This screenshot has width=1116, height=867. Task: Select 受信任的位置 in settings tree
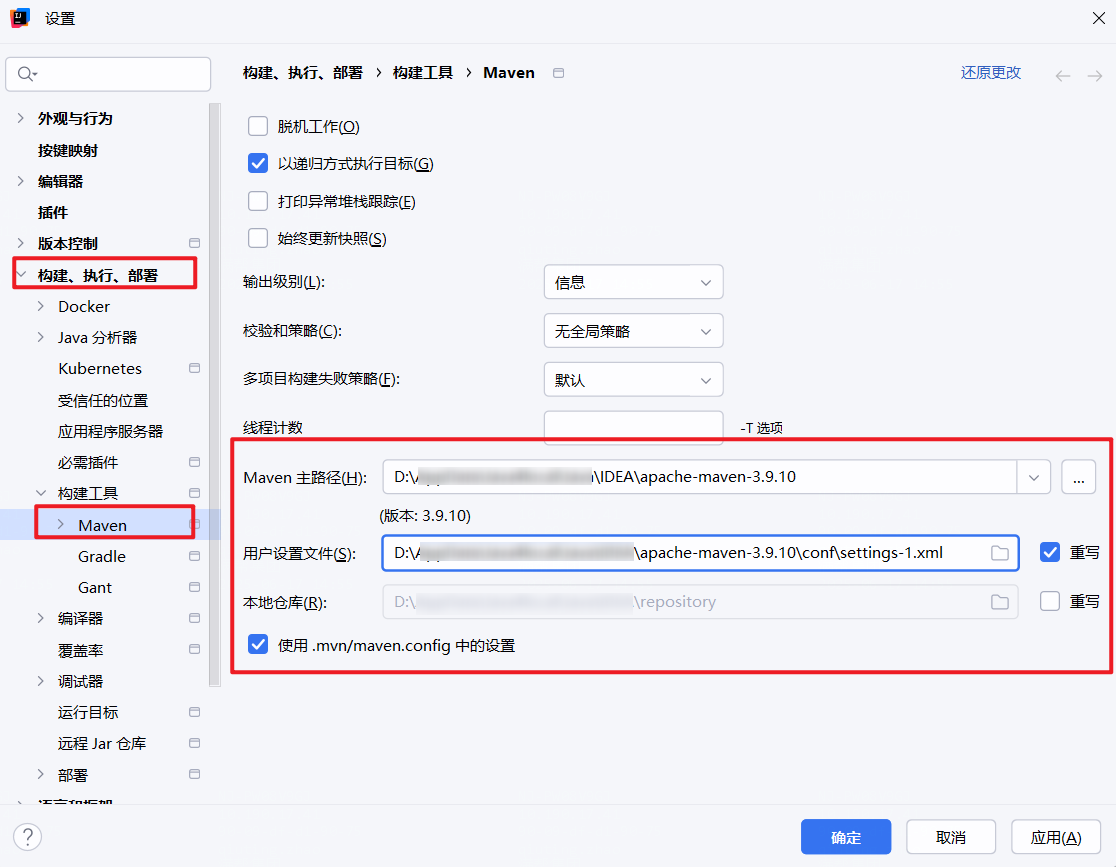[x=103, y=400]
